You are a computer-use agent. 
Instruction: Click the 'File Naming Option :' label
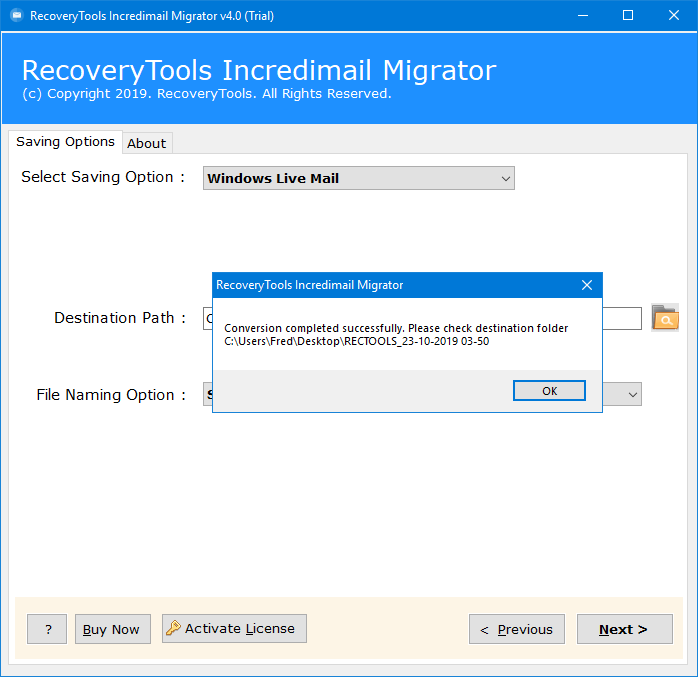[111, 395]
